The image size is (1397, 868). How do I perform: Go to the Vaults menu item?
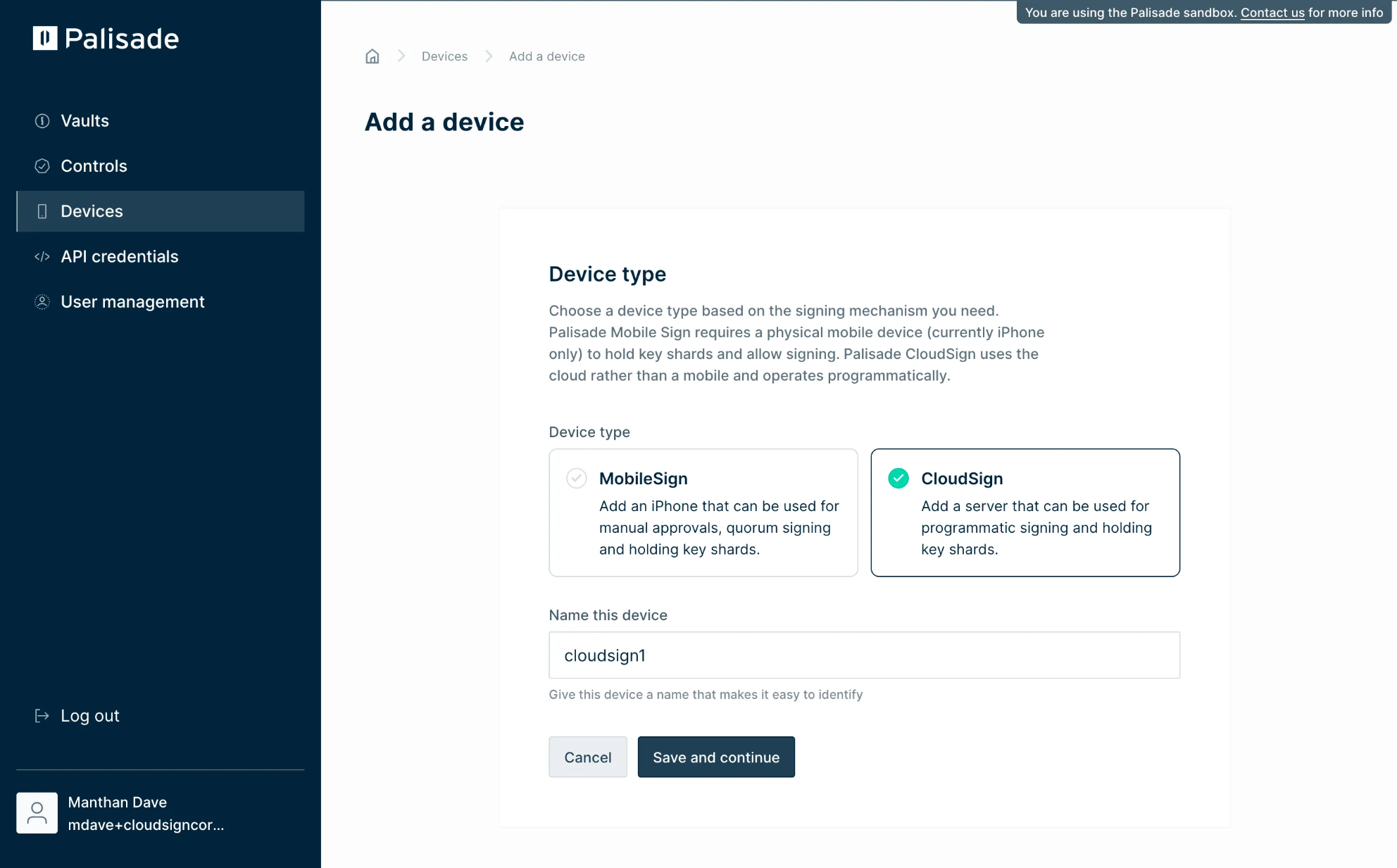point(84,121)
